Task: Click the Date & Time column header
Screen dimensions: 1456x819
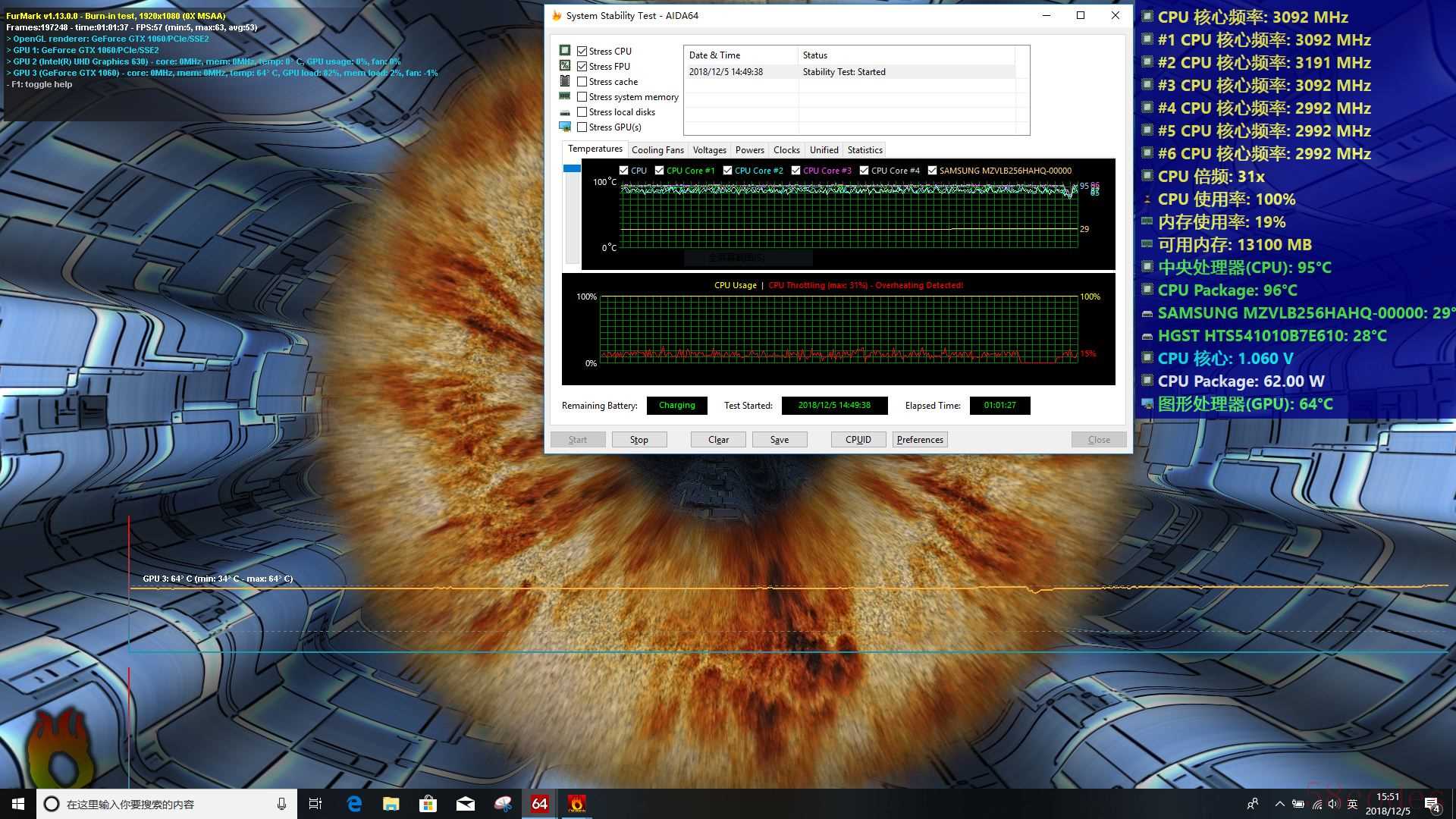Action: point(742,55)
